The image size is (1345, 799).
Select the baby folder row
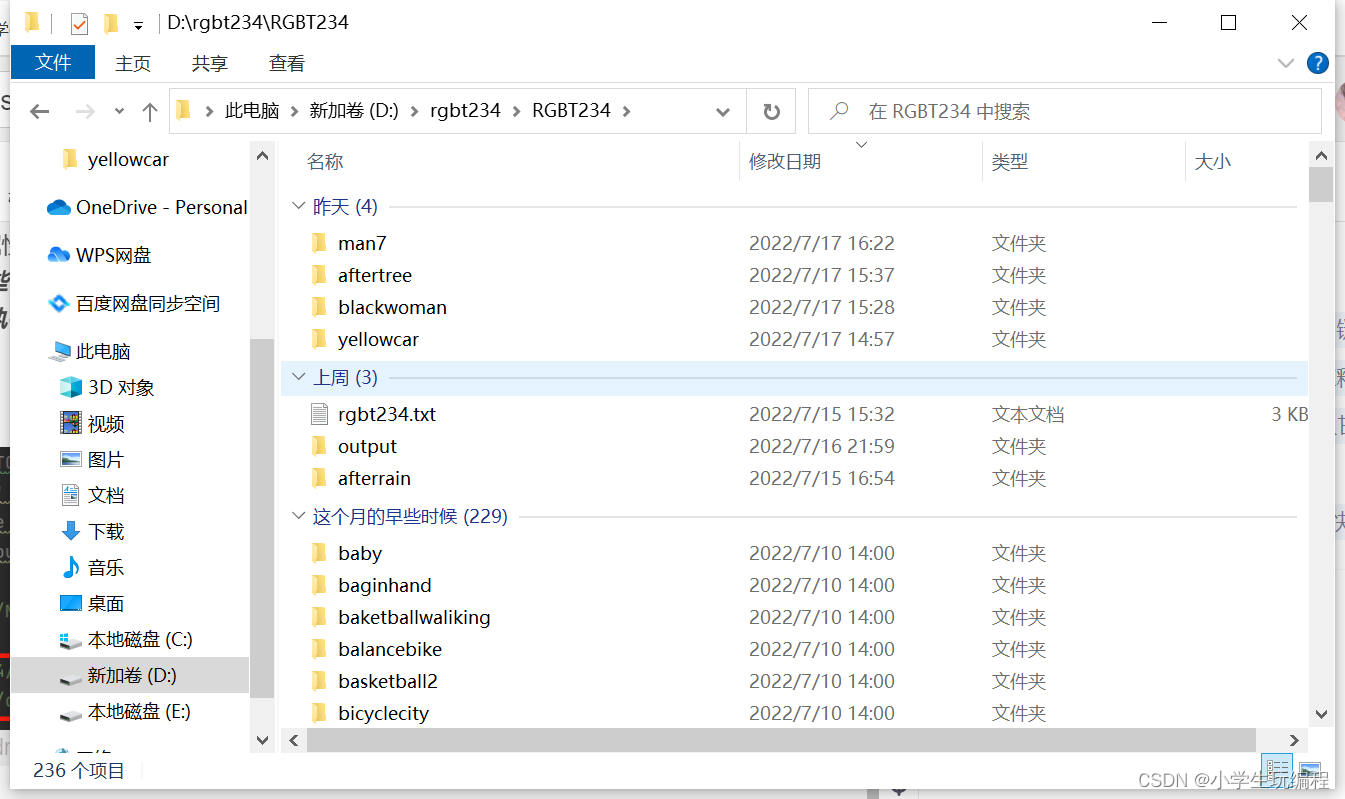(x=794, y=553)
